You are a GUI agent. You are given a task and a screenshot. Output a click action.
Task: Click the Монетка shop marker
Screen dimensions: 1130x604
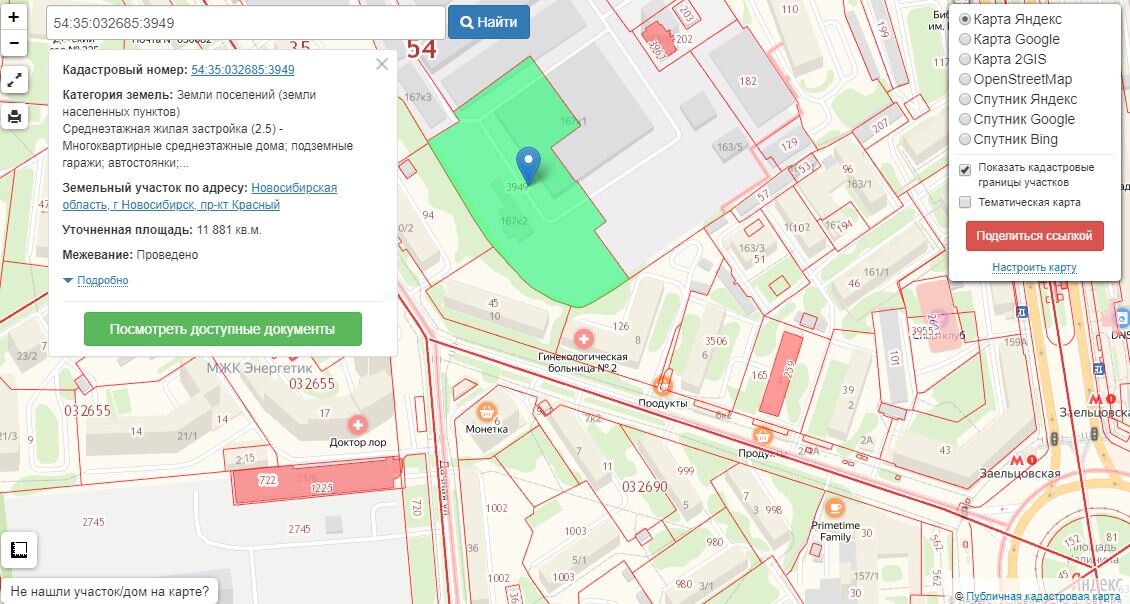(486, 412)
